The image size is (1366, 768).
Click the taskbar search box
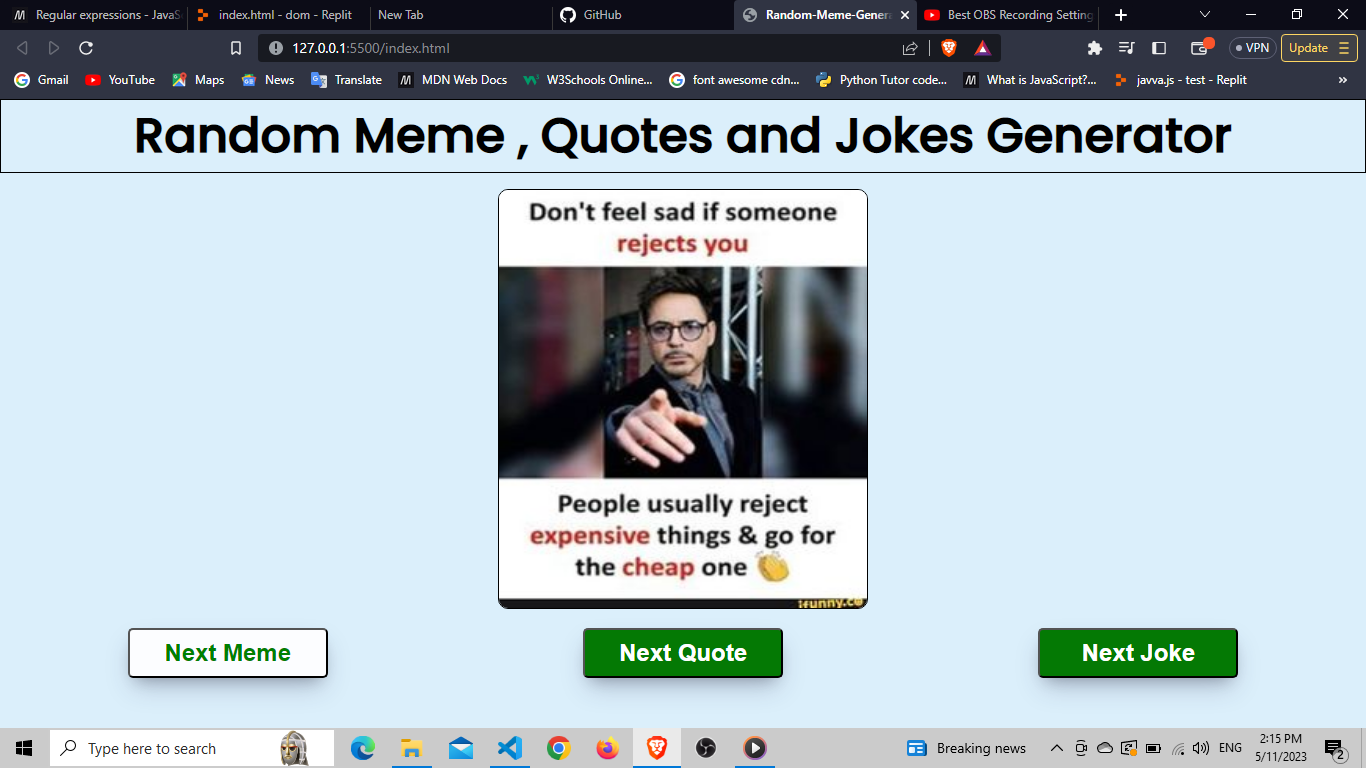(192, 748)
